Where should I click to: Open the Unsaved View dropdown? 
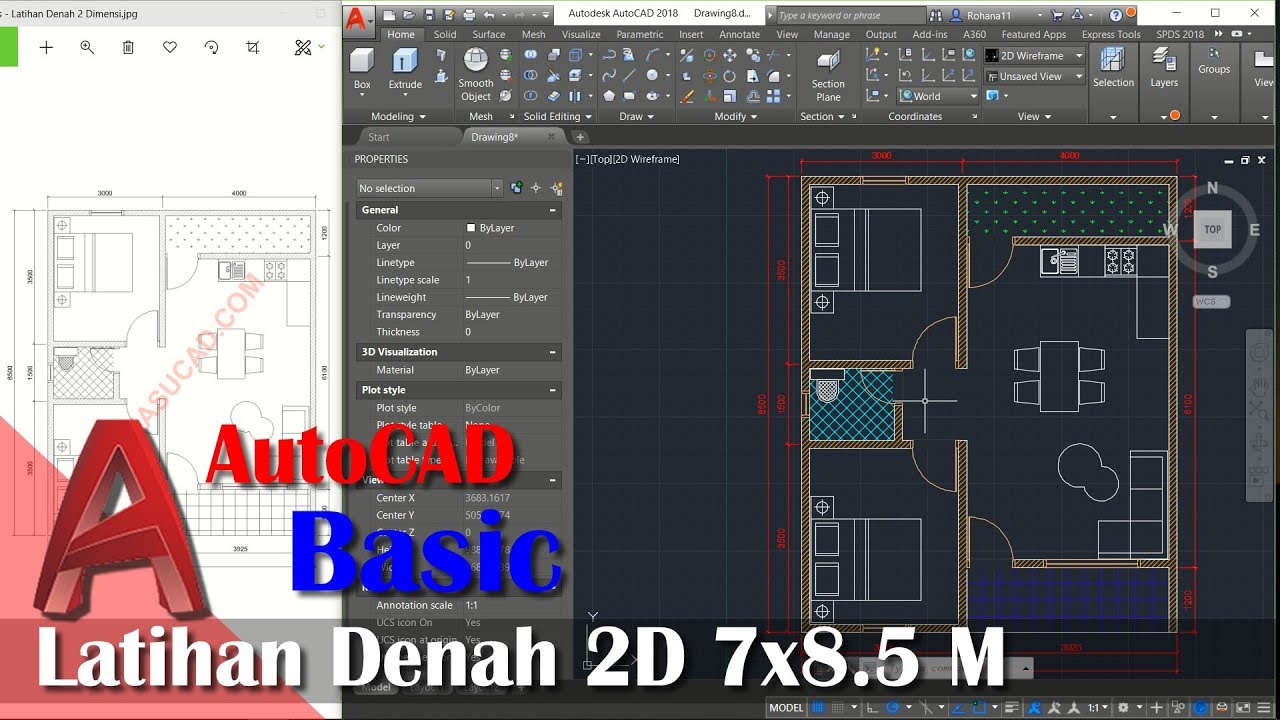[1034, 76]
